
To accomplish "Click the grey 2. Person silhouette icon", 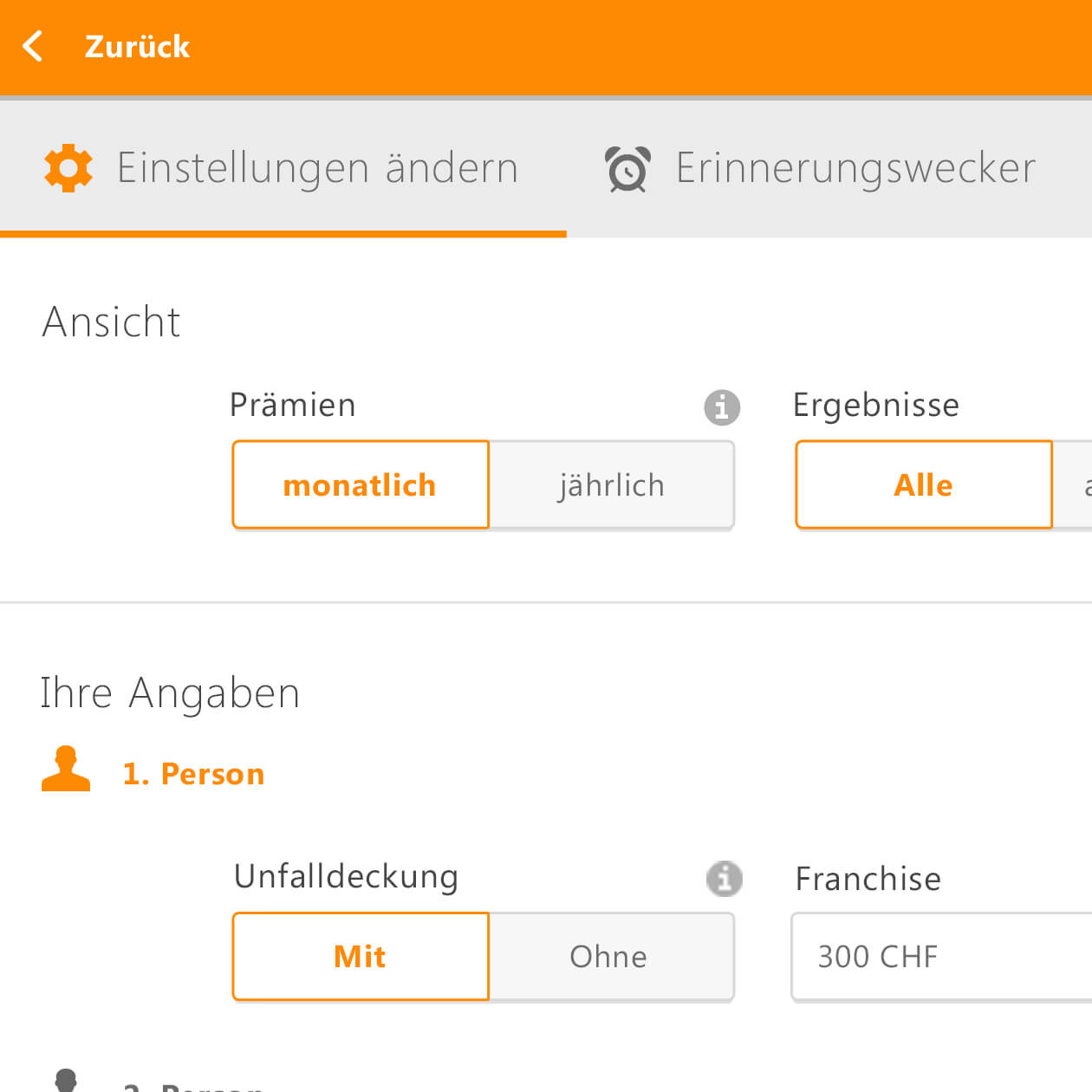I will tap(66, 1080).
